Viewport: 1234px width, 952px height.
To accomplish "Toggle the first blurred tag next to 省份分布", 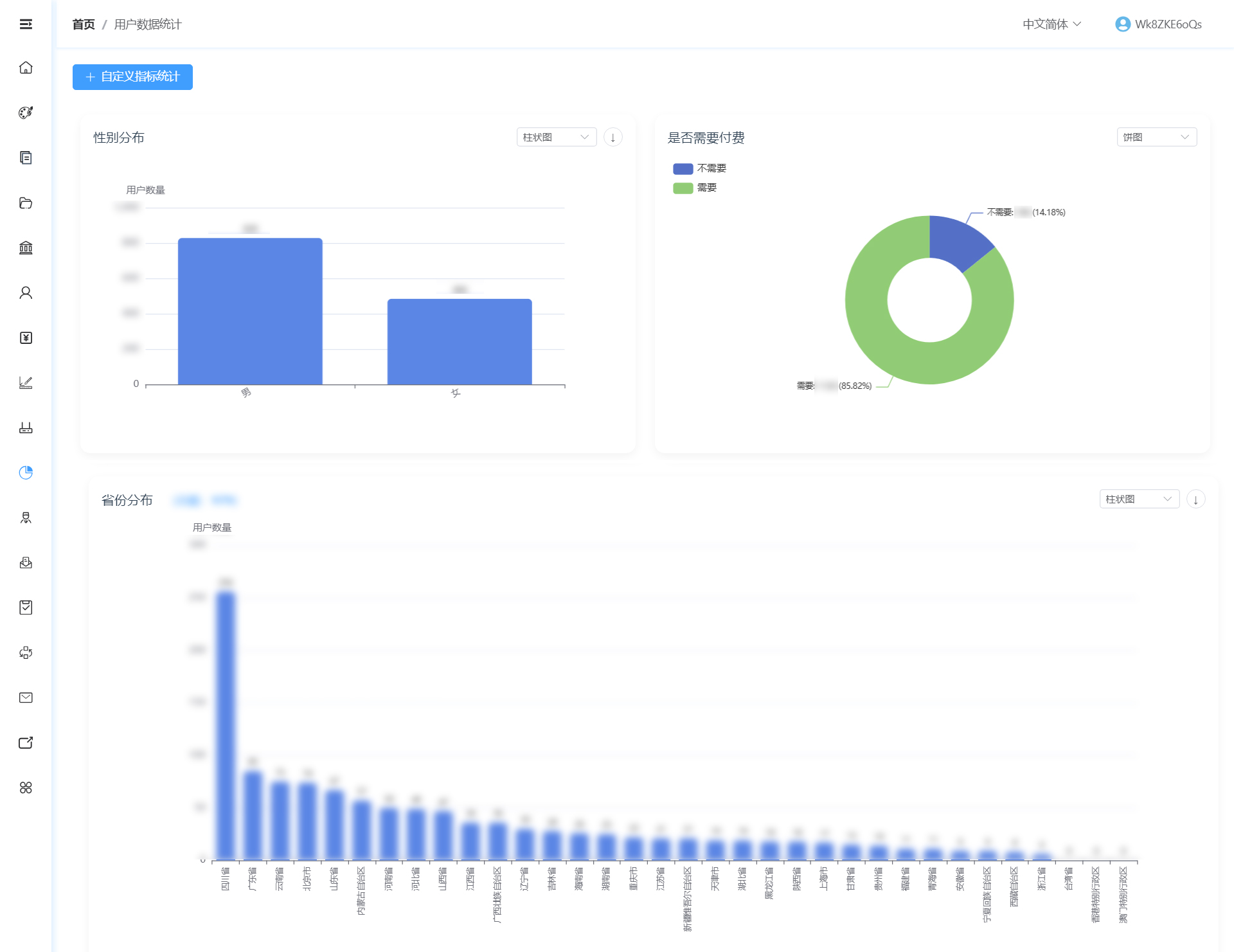I will pos(188,500).
